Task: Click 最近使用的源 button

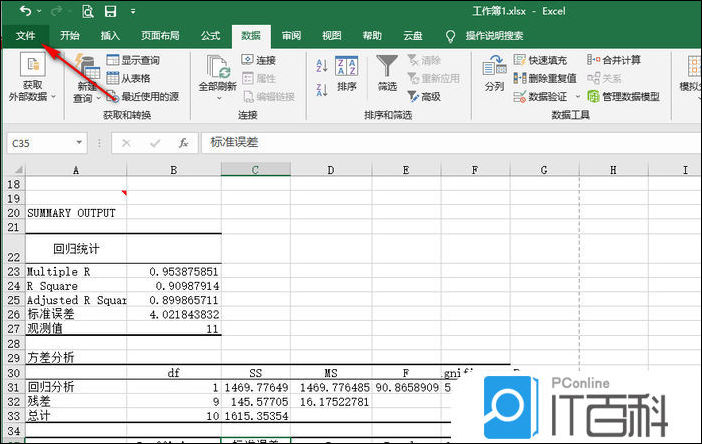Action: [x=143, y=96]
